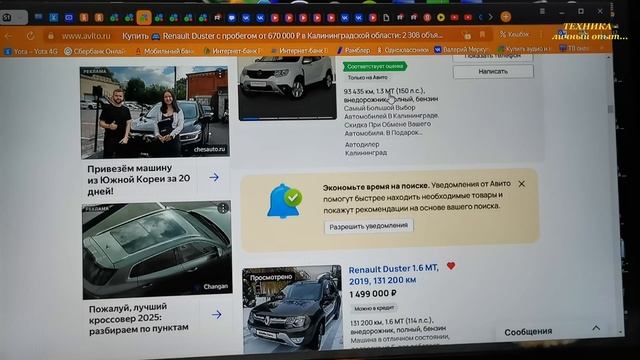Click the www.avito.ru address field

pyautogui.click(x=86, y=36)
